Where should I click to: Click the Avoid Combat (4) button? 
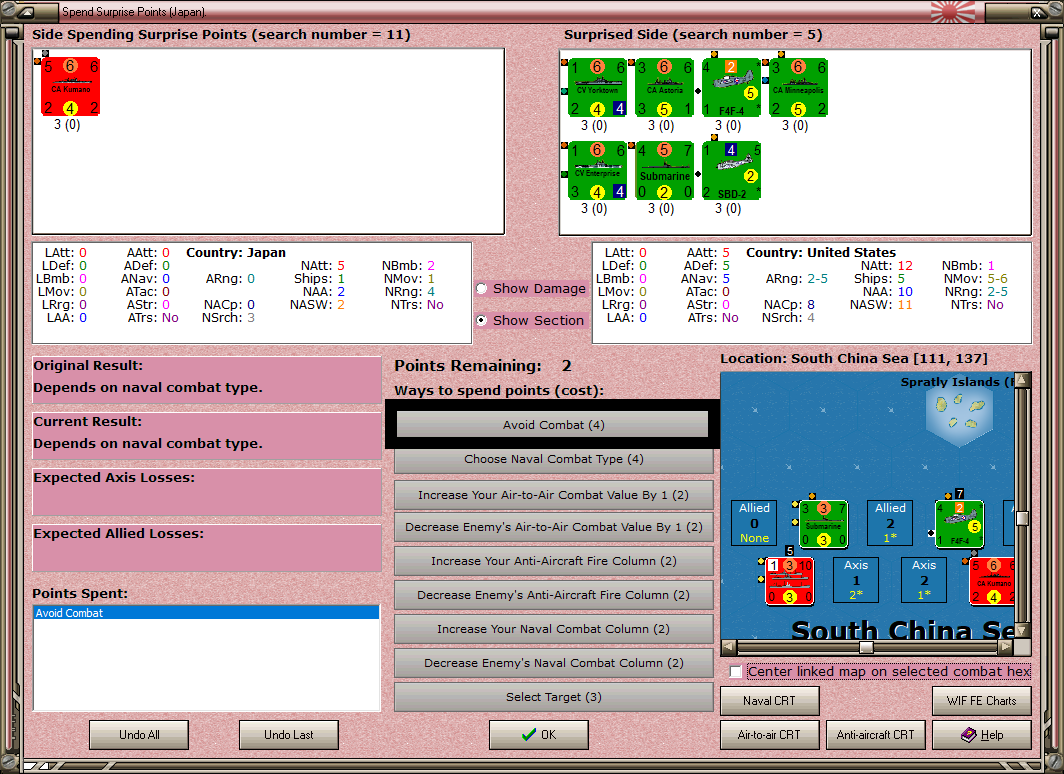(552, 425)
